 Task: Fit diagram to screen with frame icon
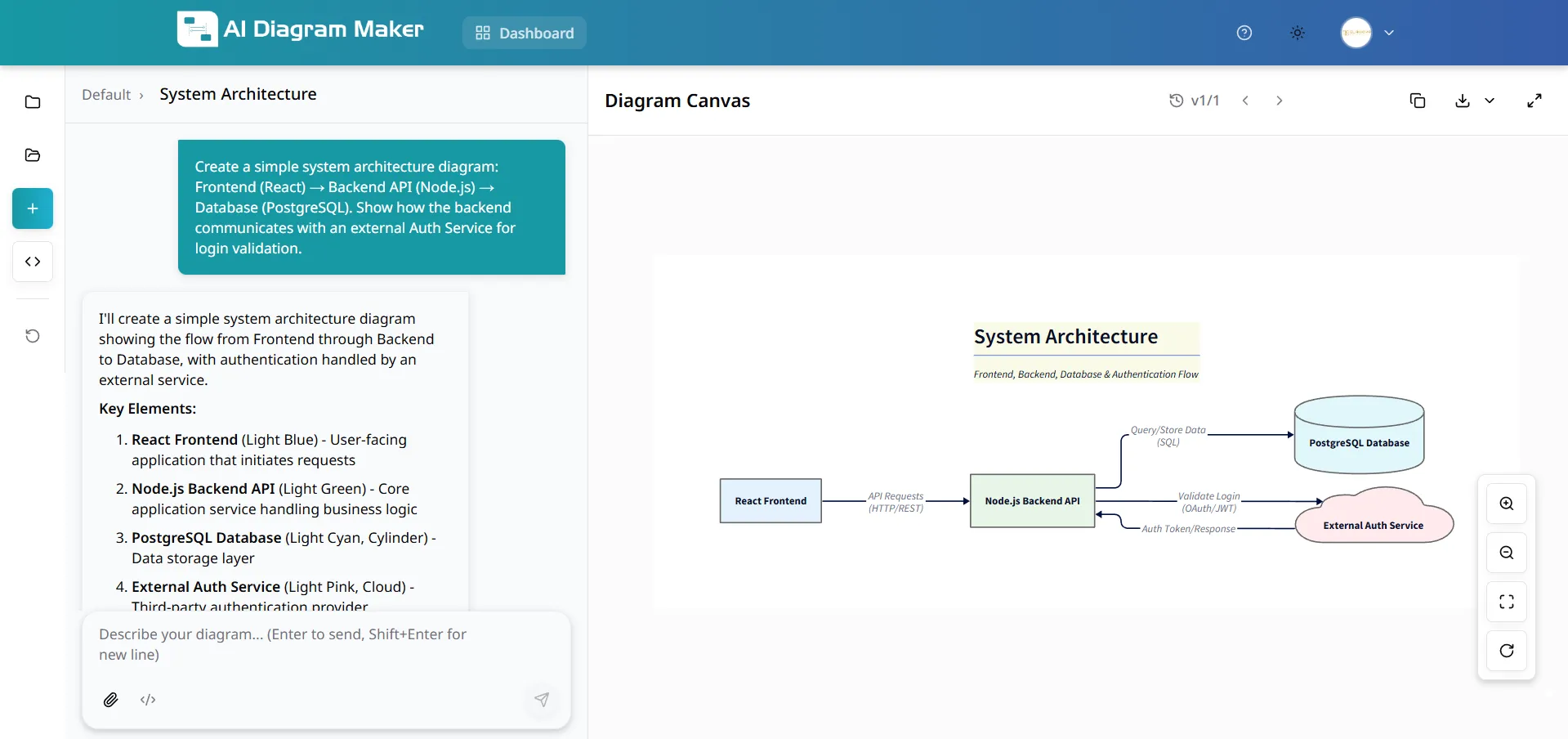point(1506,602)
